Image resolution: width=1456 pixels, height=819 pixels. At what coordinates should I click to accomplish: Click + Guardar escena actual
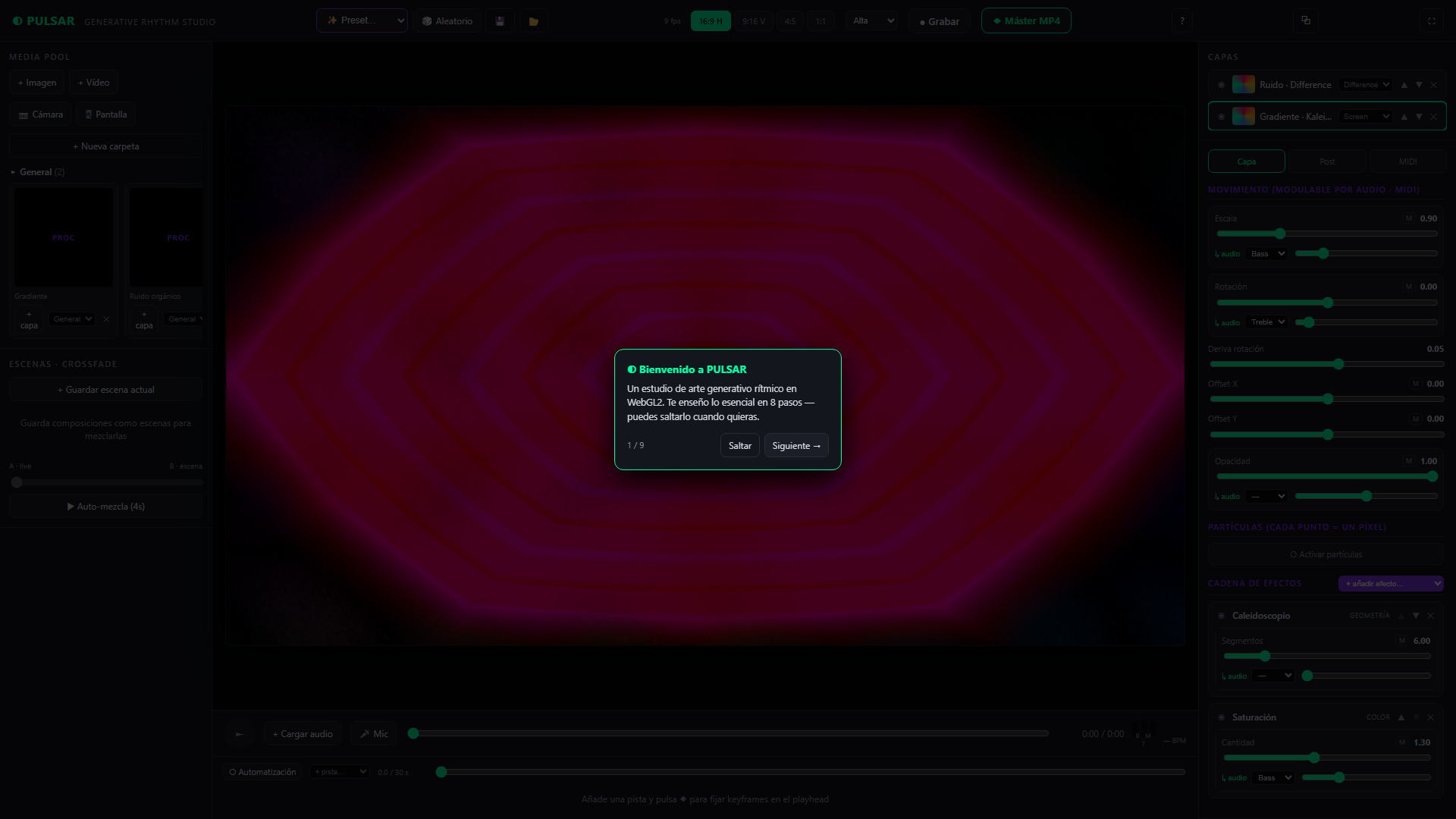pyautogui.click(x=105, y=390)
